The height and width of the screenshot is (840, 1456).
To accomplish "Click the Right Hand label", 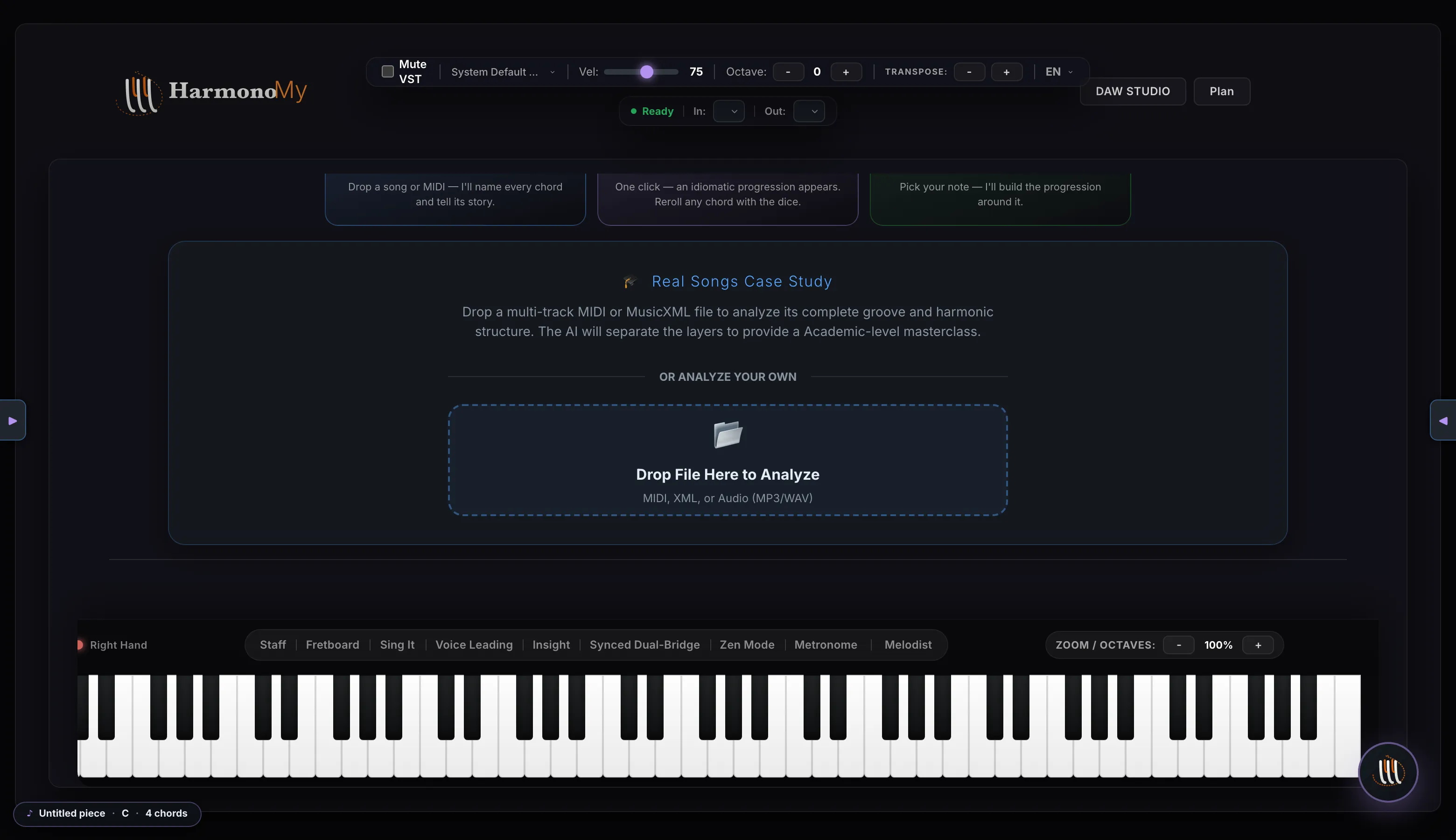I will (x=118, y=645).
